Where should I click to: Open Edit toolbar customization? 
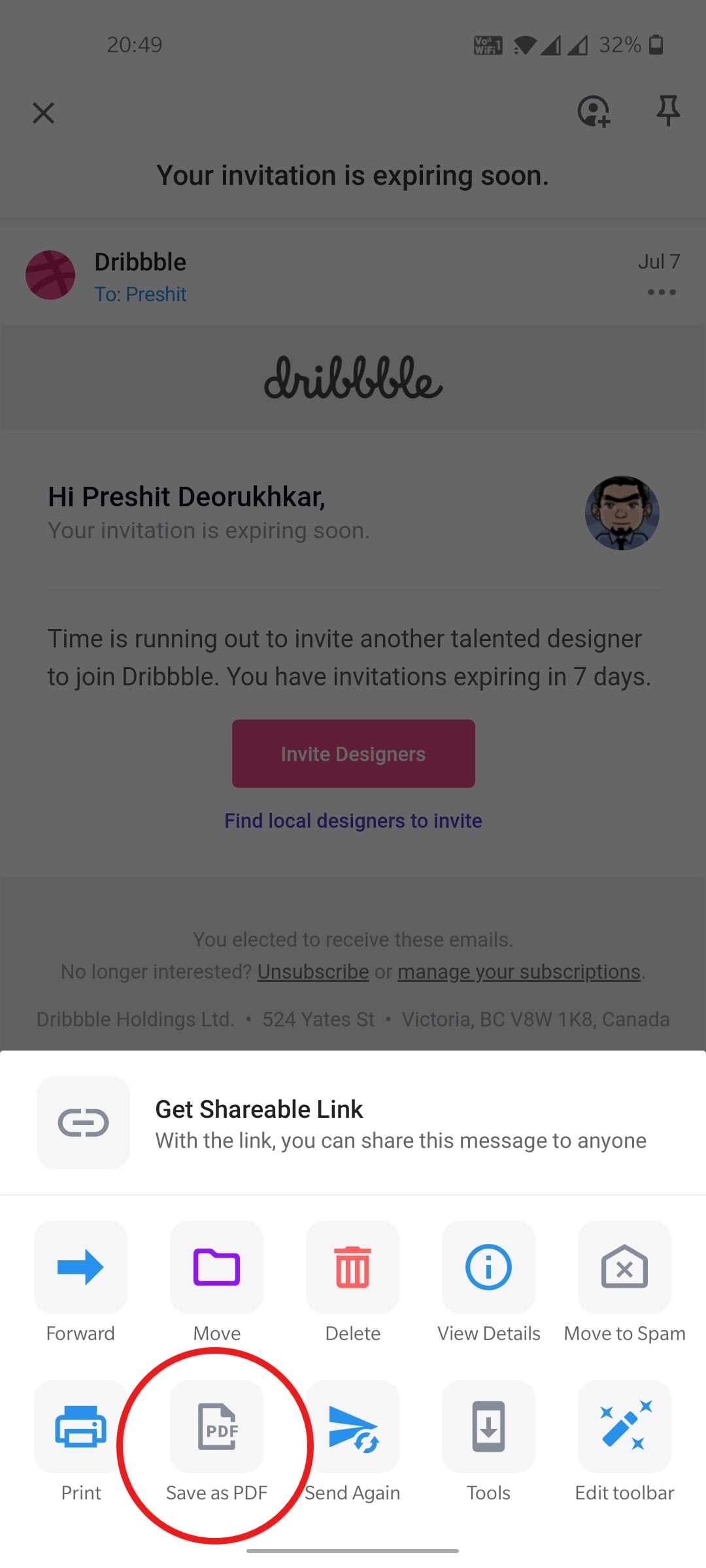point(624,1426)
